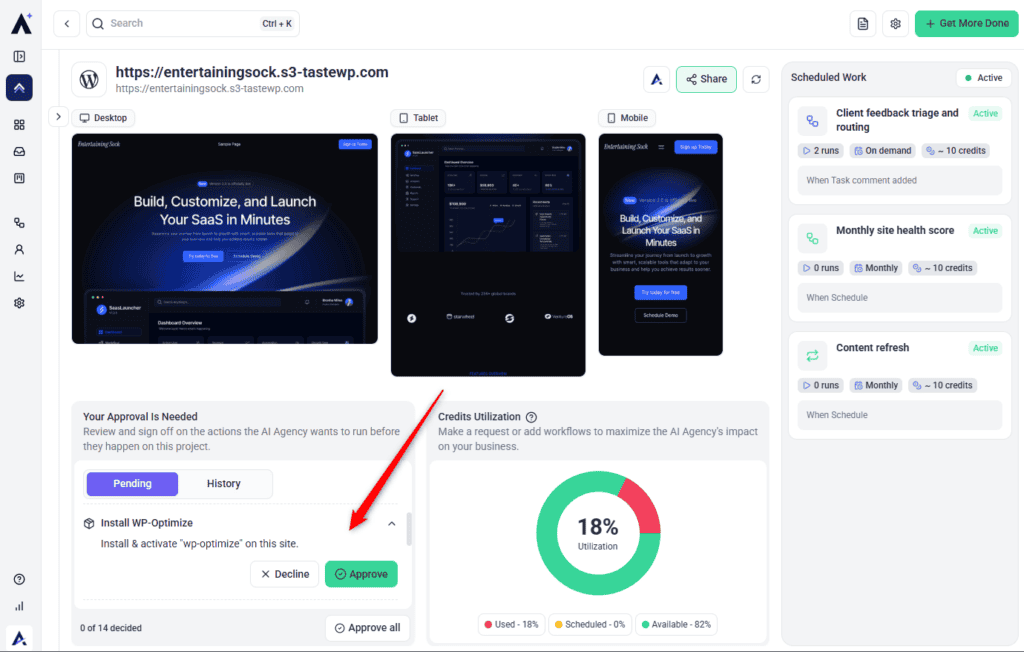Open the Monthly site health score title
The height and width of the screenshot is (652, 1024).
click(895, 231)
